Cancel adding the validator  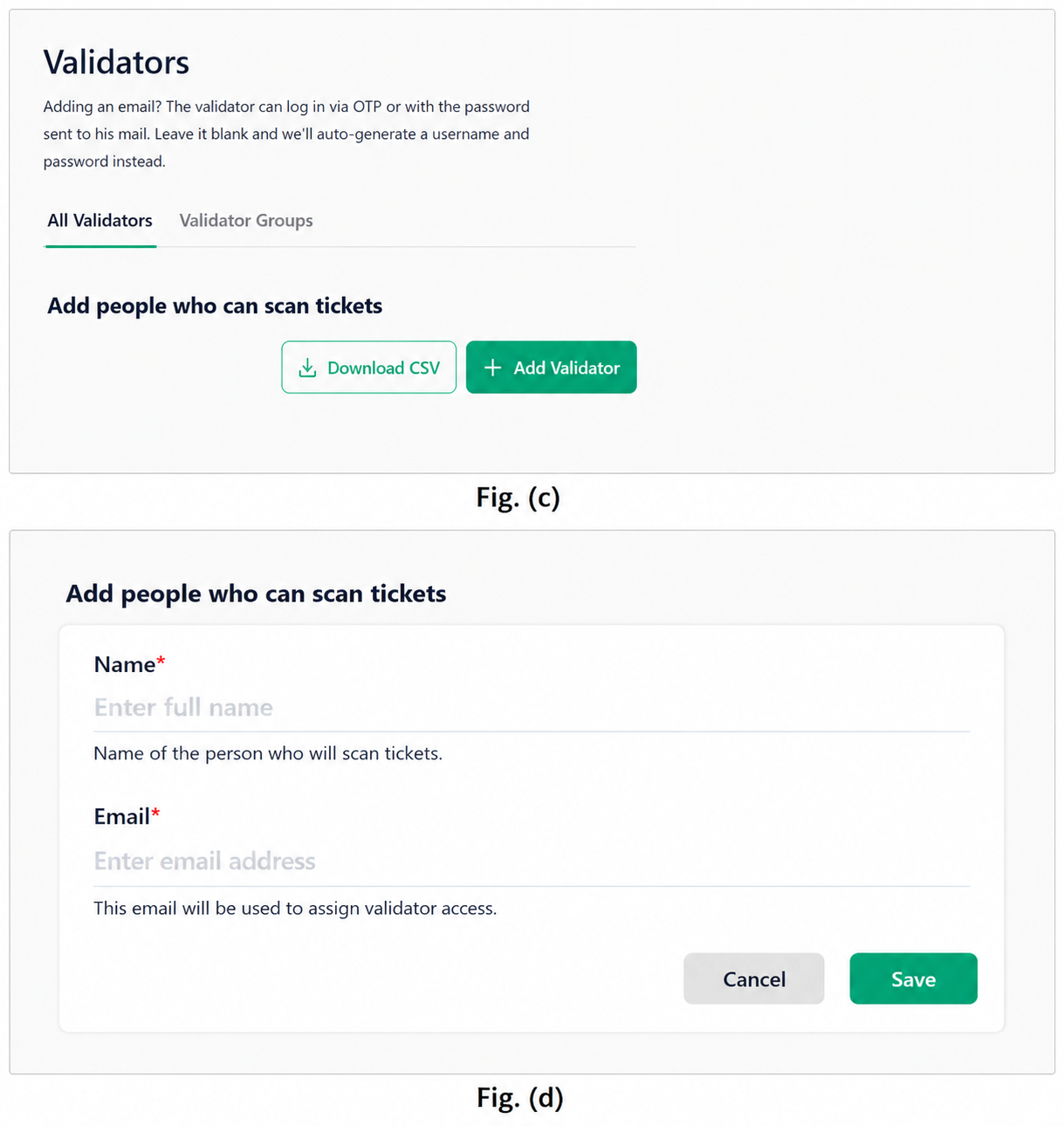(753, 978)
